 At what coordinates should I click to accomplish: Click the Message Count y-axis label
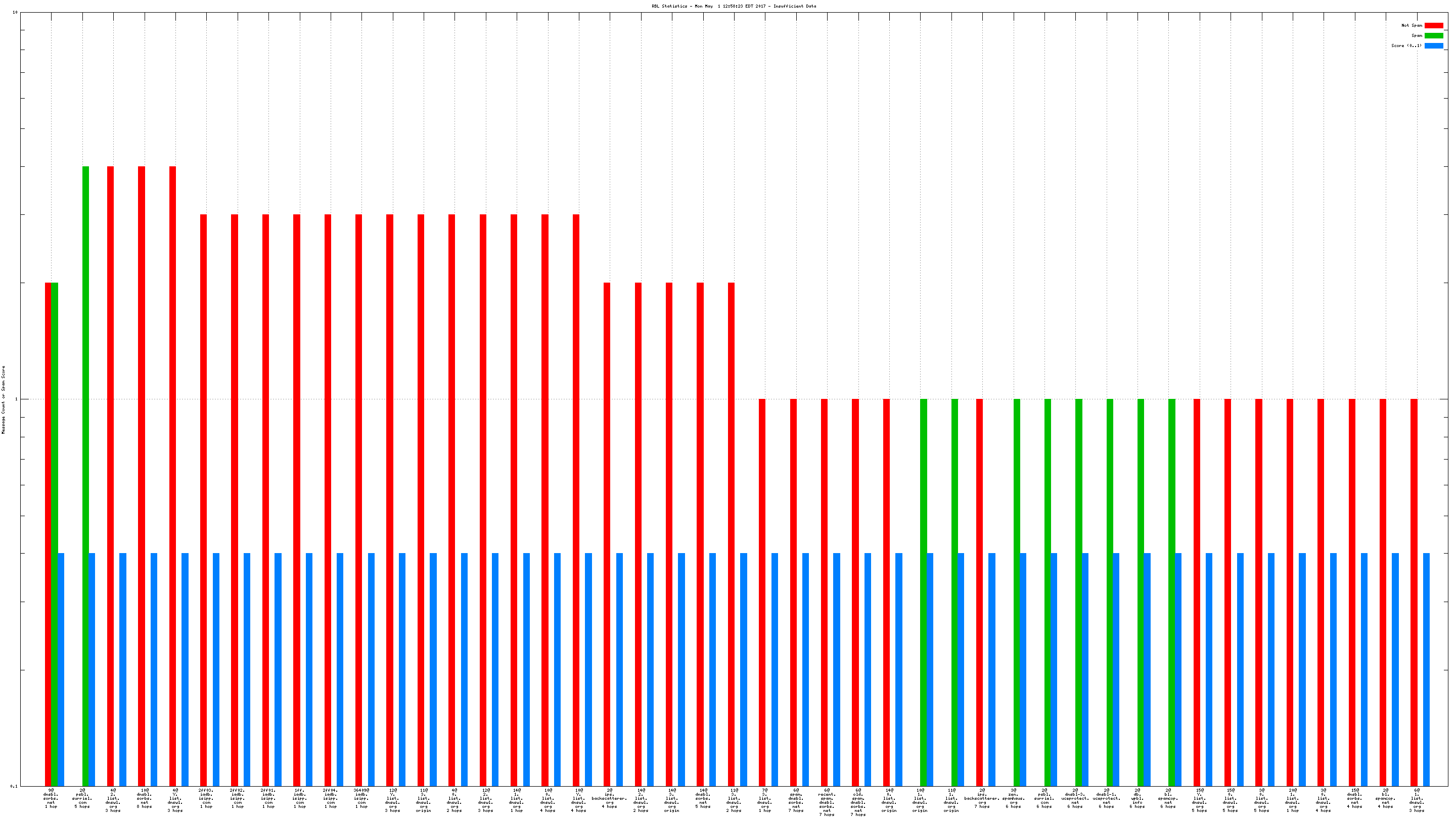(x=4, y=399)
